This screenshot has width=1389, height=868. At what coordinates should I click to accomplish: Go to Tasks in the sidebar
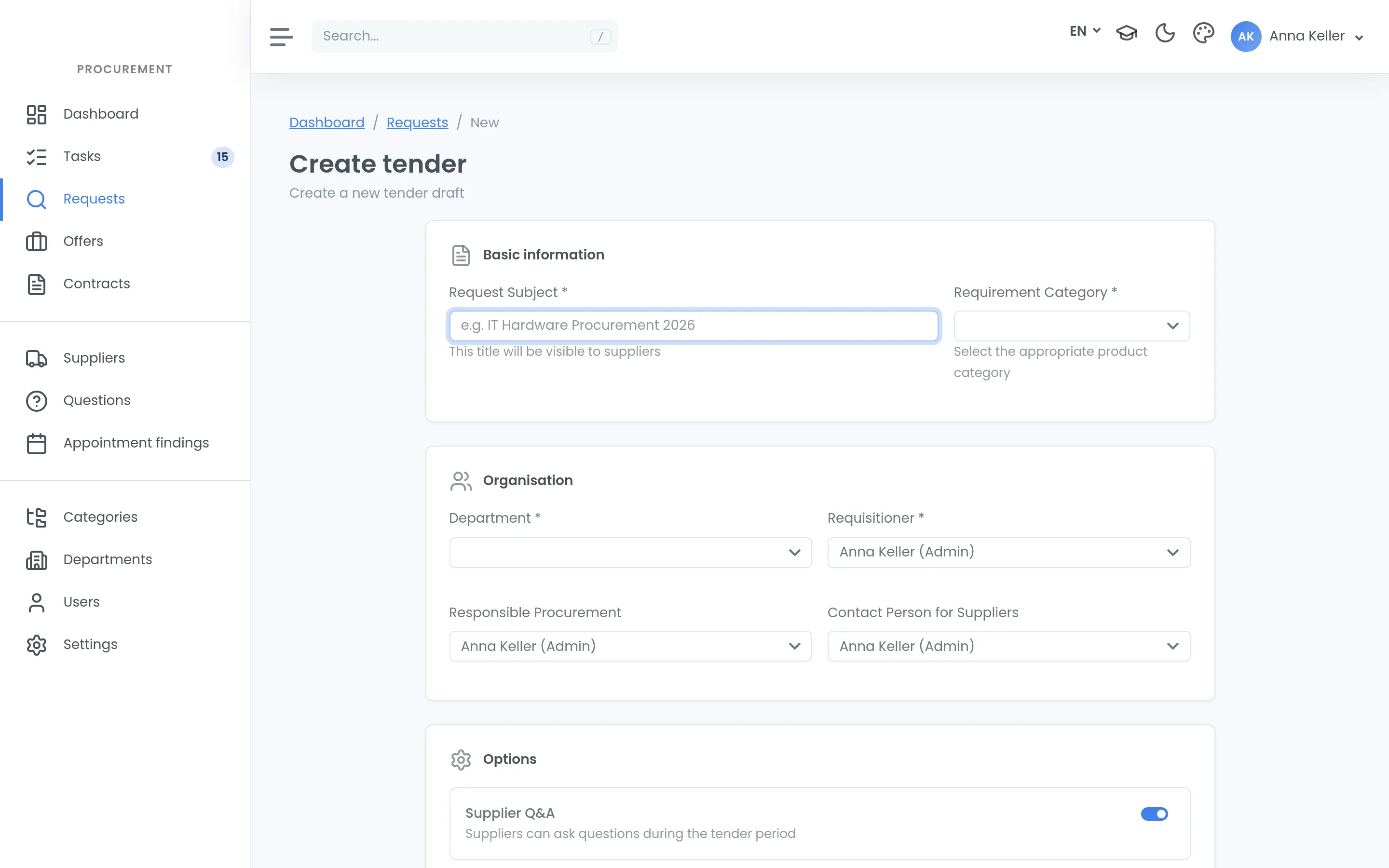click(82, 156)
